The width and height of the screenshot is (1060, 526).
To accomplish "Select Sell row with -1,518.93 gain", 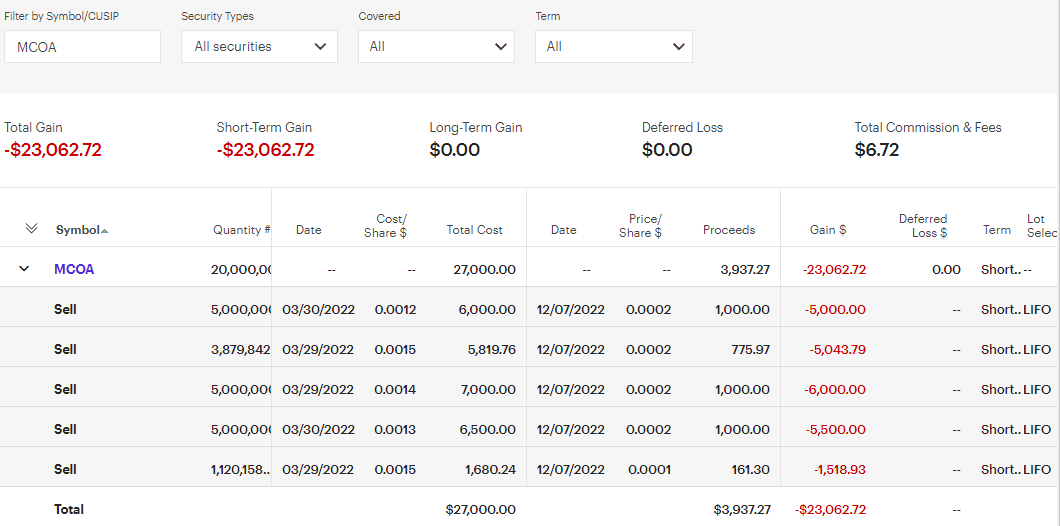I will [530, 469].
